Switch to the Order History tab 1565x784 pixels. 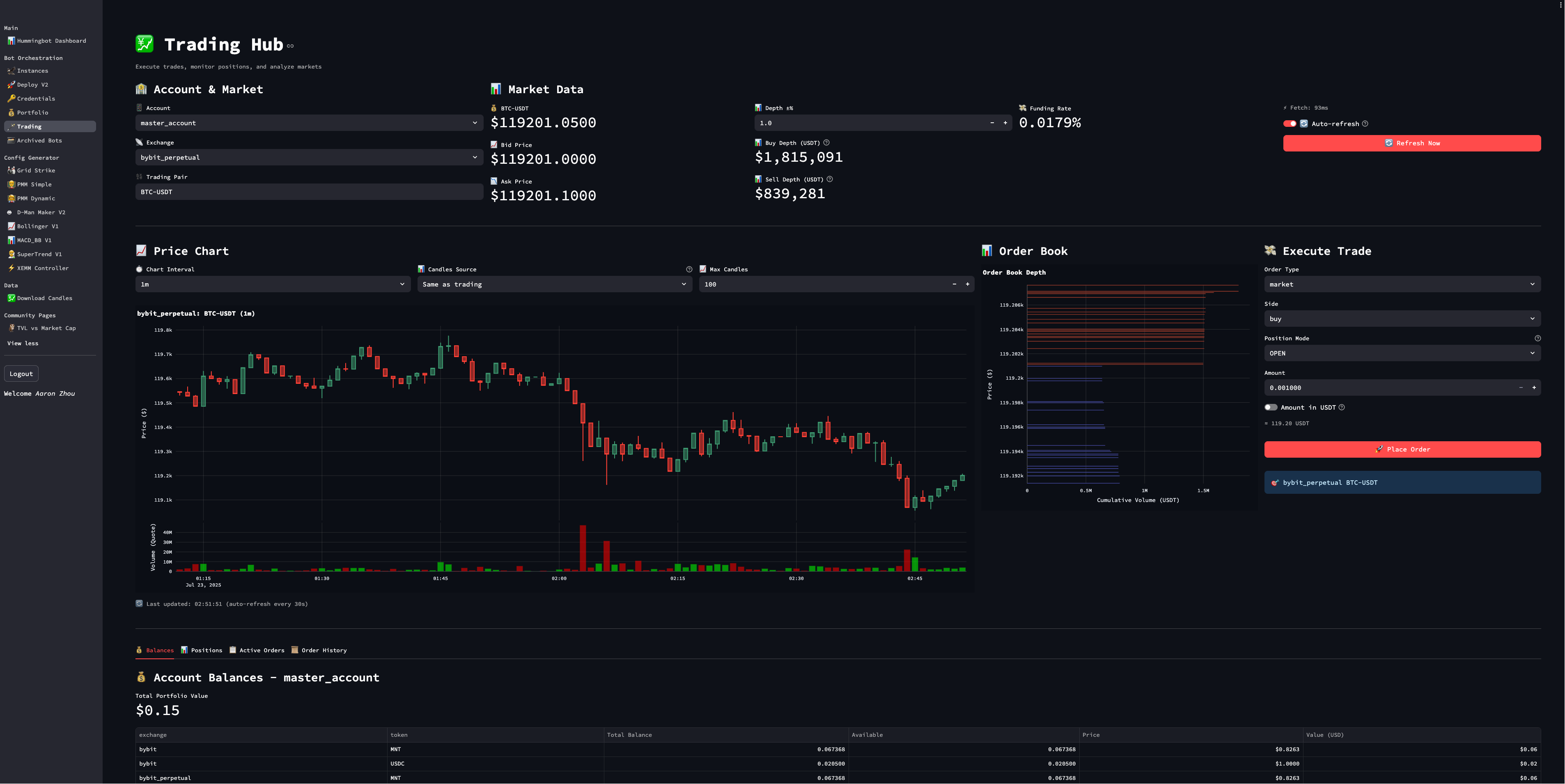tap(319, 651)
